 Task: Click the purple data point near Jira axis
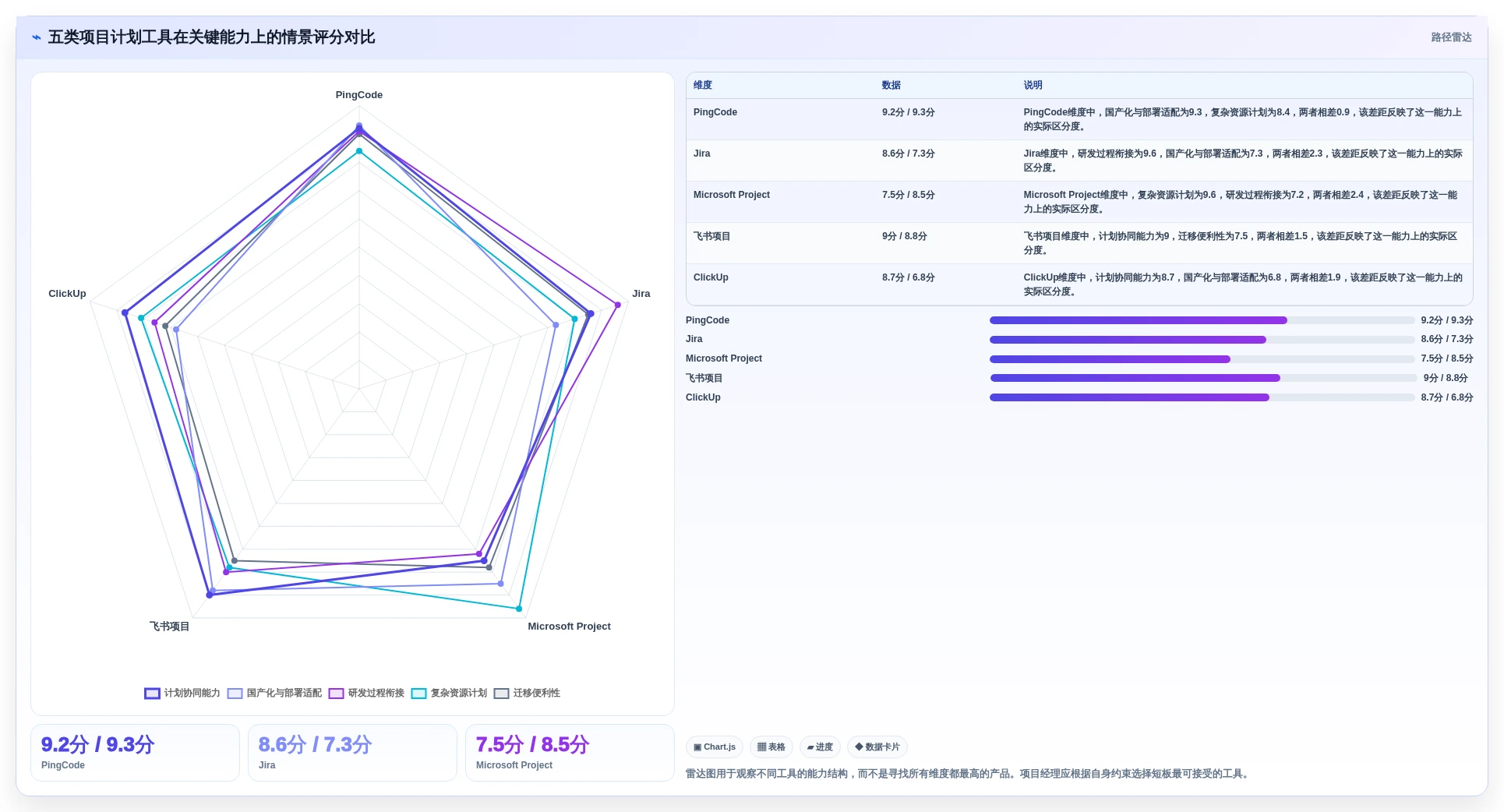coord(618,305)
